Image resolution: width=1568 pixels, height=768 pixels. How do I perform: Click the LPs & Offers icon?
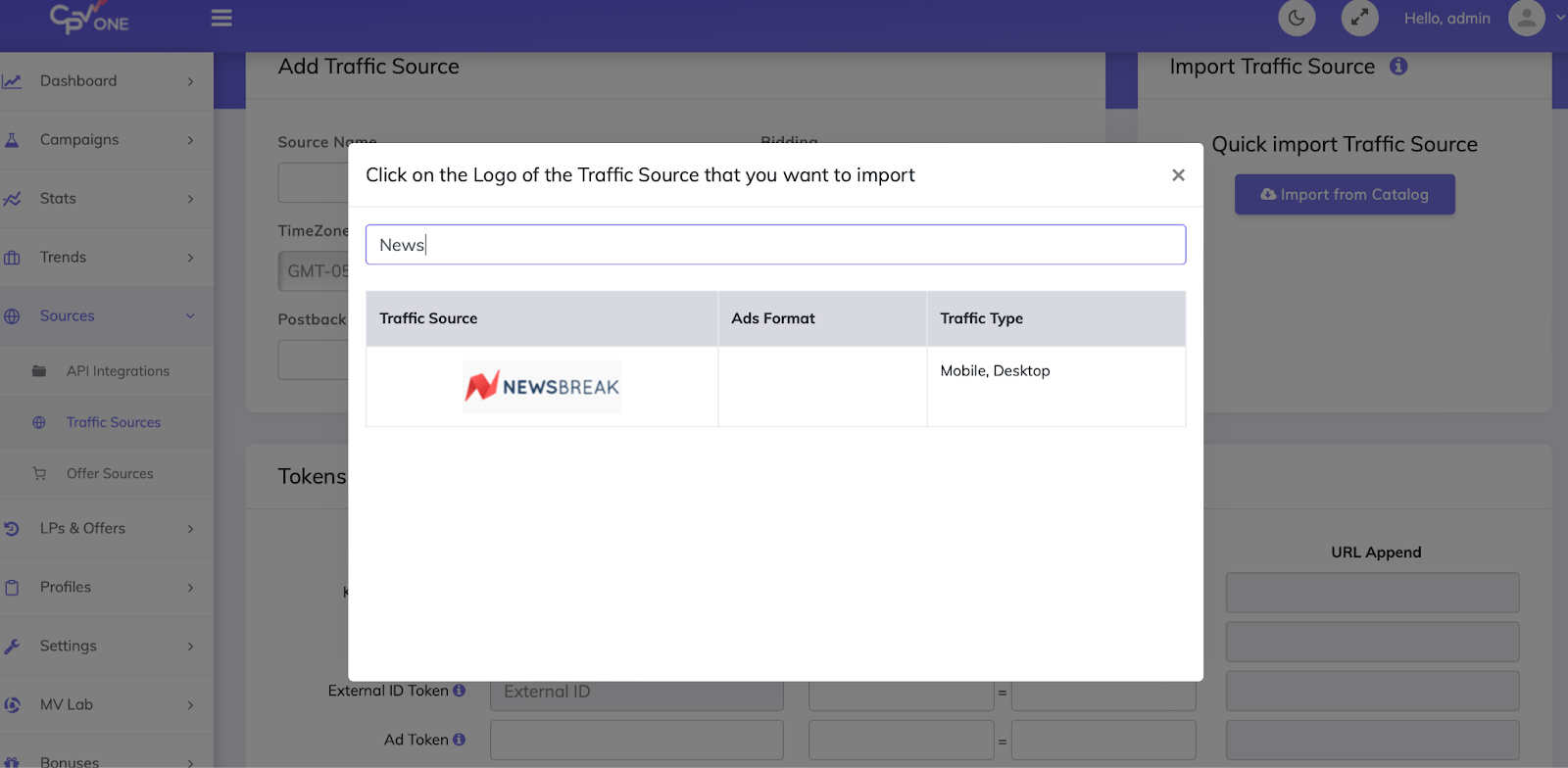point(12,529)
